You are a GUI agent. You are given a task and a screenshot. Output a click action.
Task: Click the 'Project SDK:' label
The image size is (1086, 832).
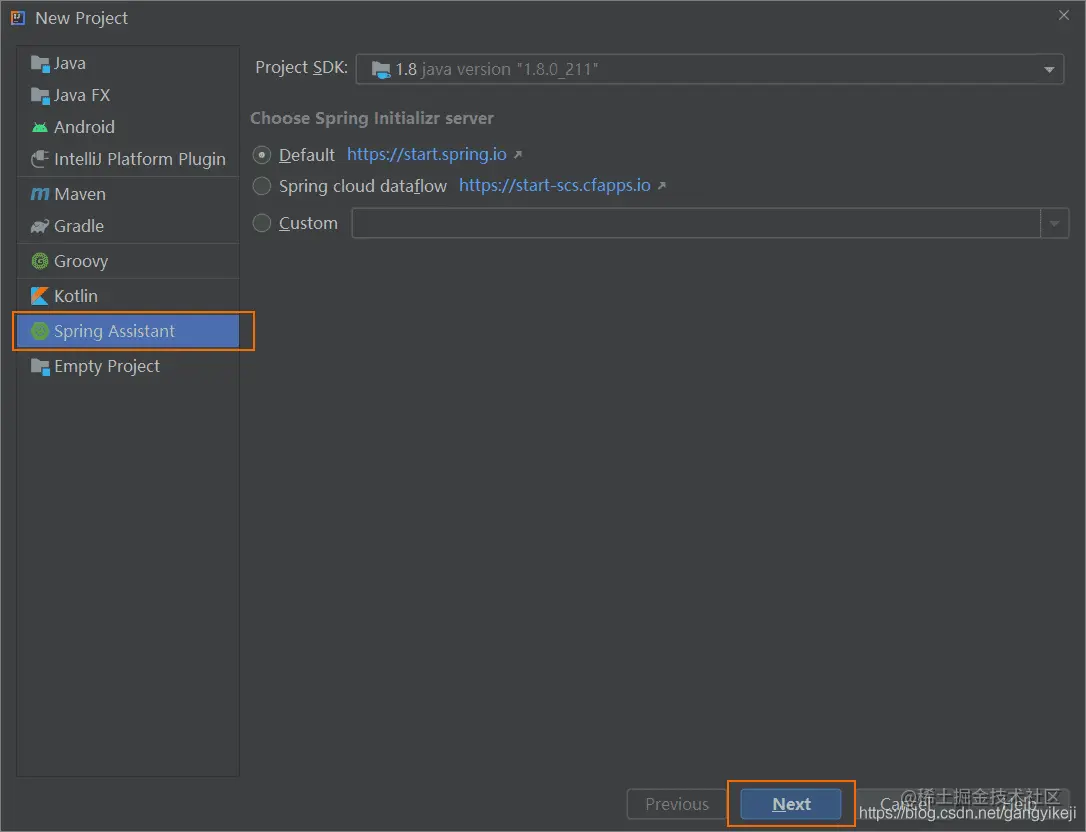(x=301, y=68)
